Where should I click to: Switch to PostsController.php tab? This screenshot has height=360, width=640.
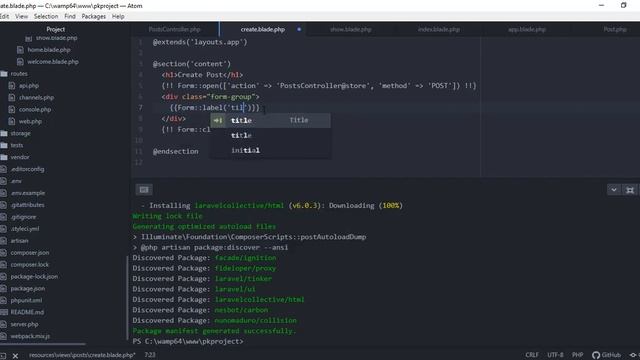click(174, 29)
